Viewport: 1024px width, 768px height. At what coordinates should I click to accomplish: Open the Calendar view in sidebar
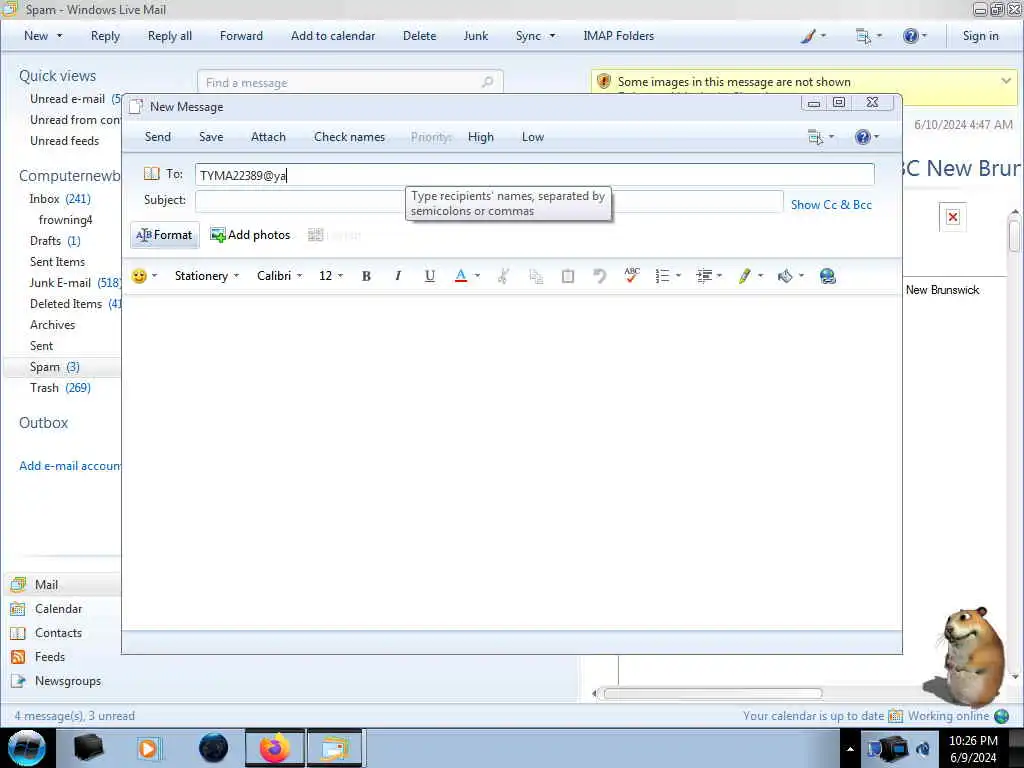click(58, 609)
